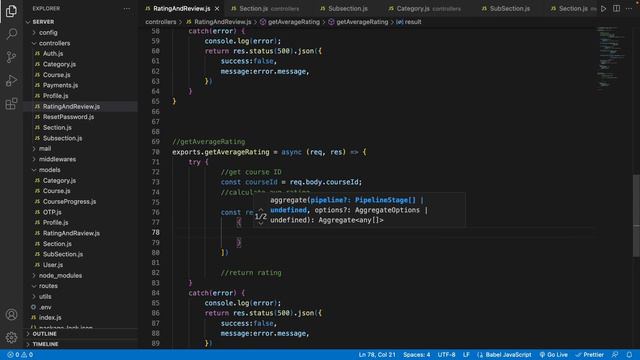640x360 pixels.
Task: Open the Search view icon
Action: pos(11,34)
